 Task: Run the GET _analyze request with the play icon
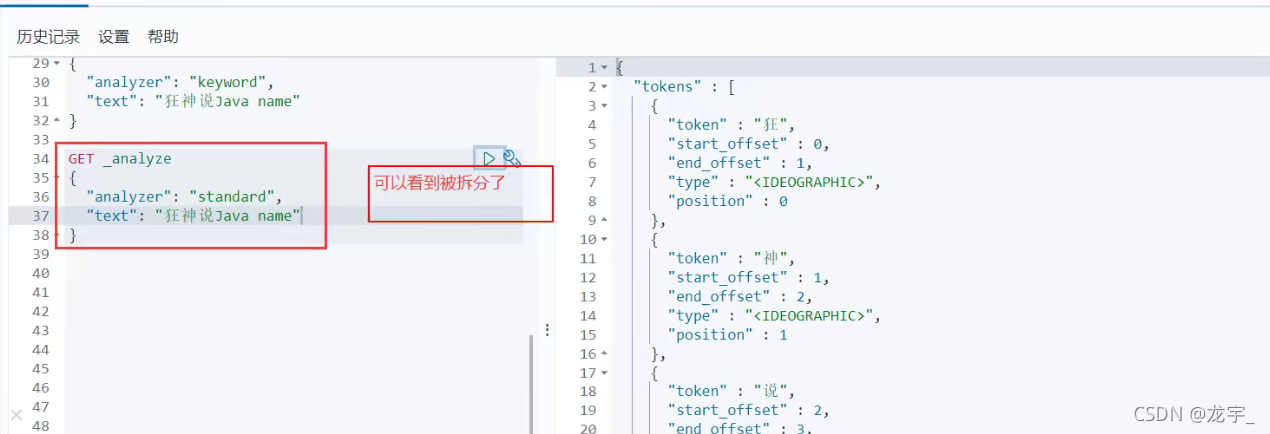coord(488,158)
